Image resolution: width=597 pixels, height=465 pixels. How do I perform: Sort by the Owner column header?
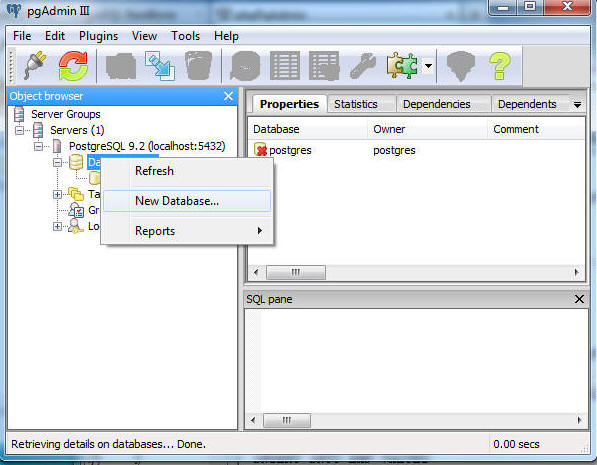427,129
